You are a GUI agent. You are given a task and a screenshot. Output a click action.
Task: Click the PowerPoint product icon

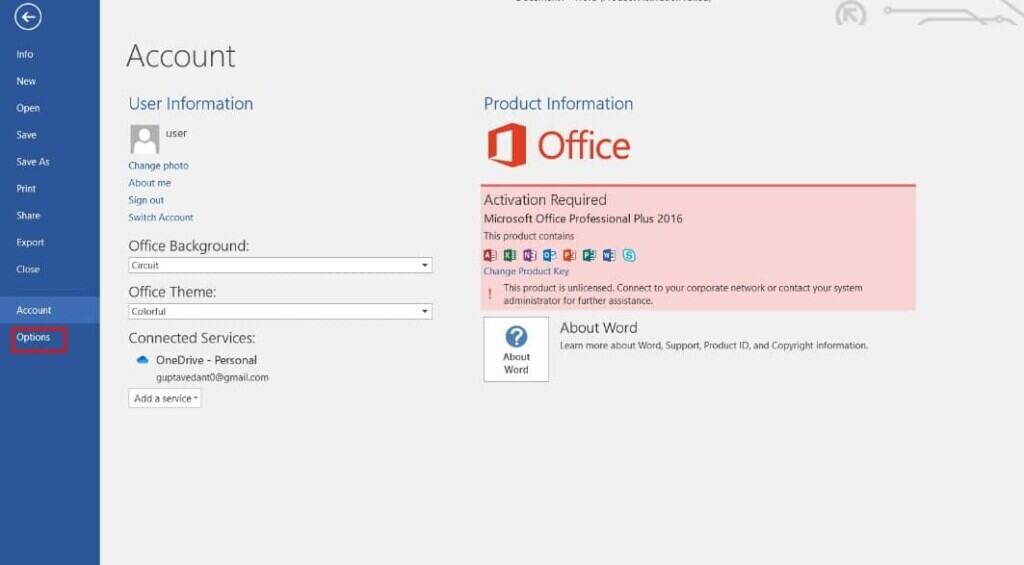point(569,255)
